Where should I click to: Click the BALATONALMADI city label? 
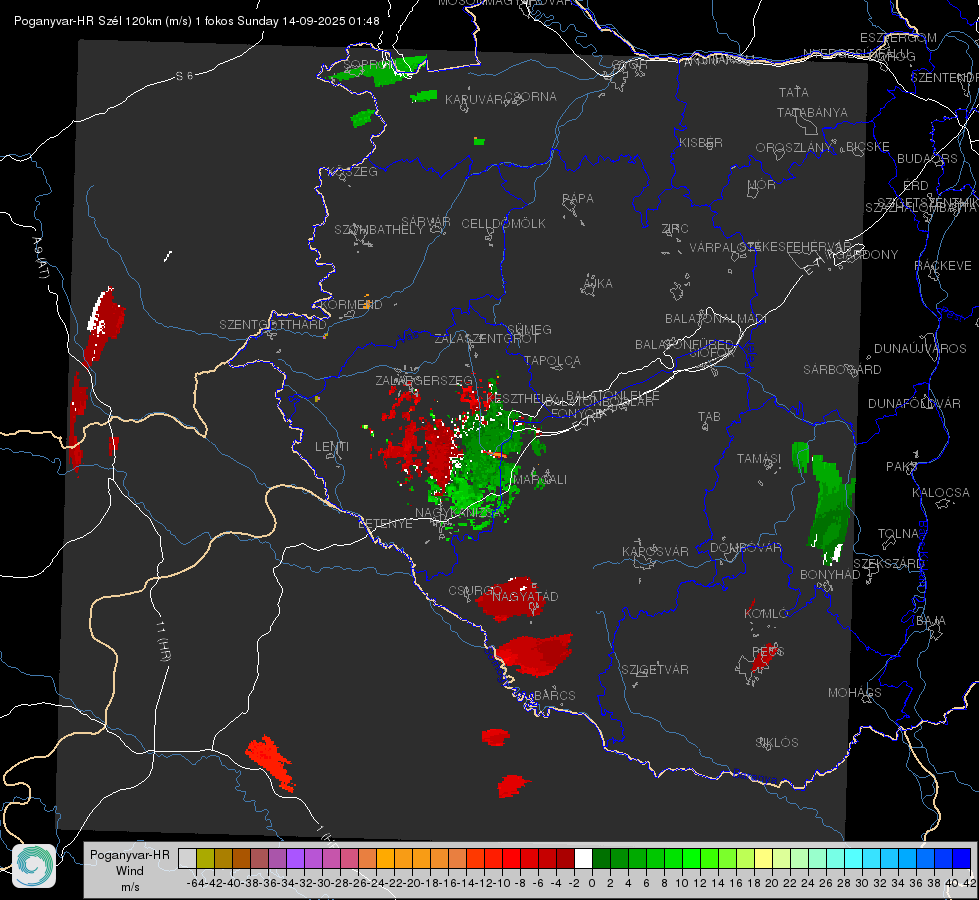click(x=716, y=319)
